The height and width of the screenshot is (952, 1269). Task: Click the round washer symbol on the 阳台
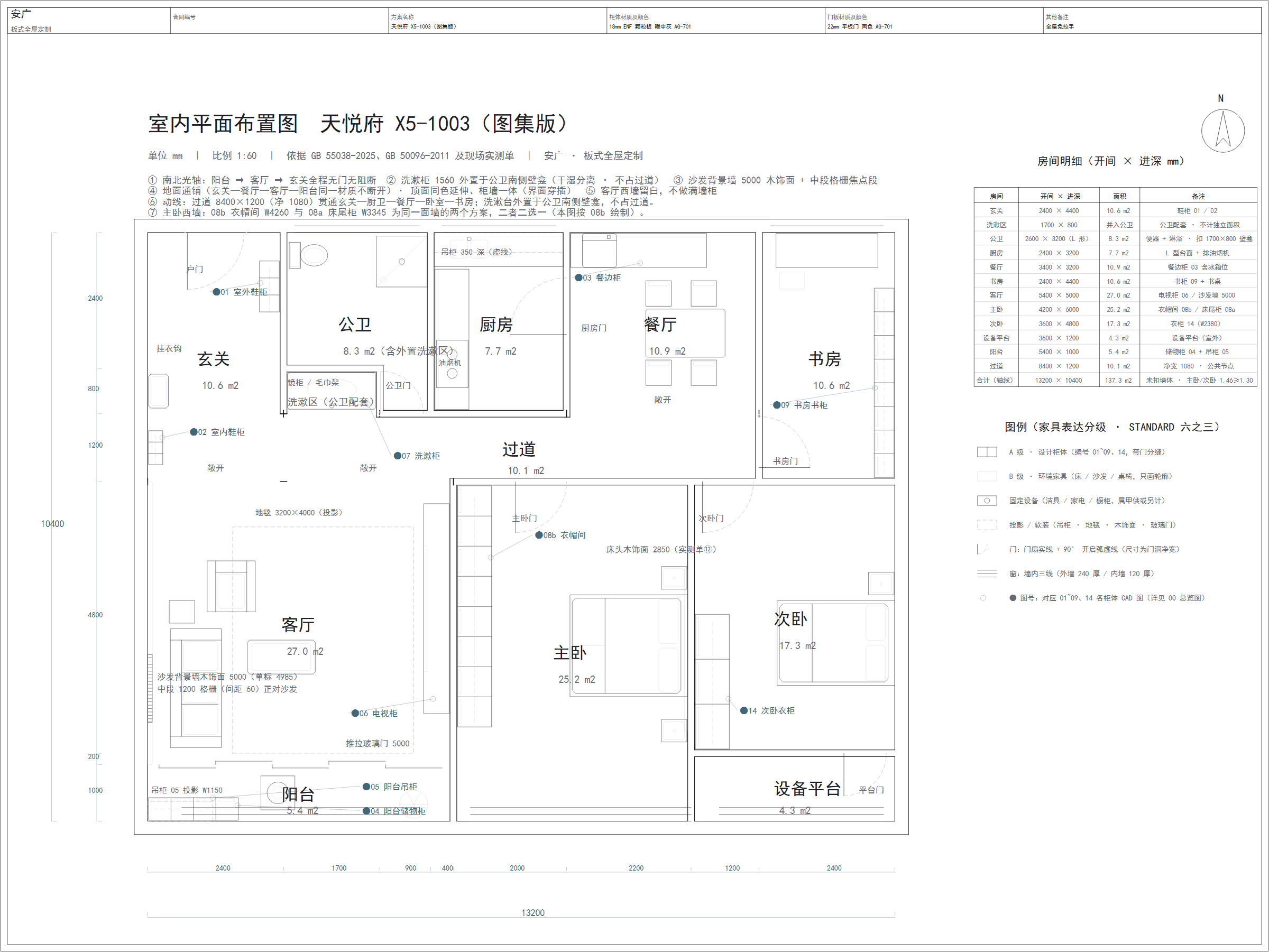pos(278,792)
